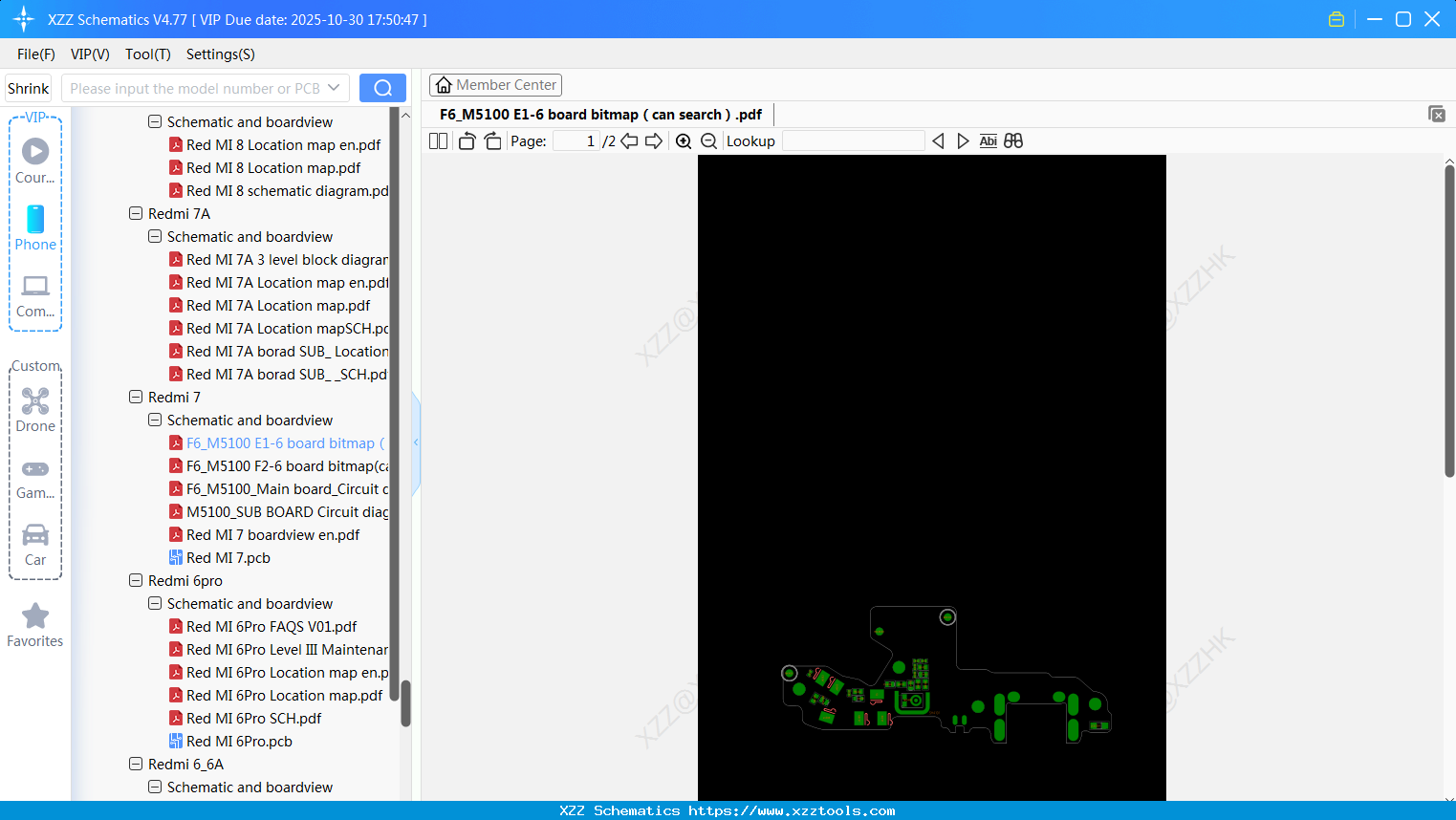The image size is (1456, 820).
Task: Click the Page number input field
Action: click(576, 140)
